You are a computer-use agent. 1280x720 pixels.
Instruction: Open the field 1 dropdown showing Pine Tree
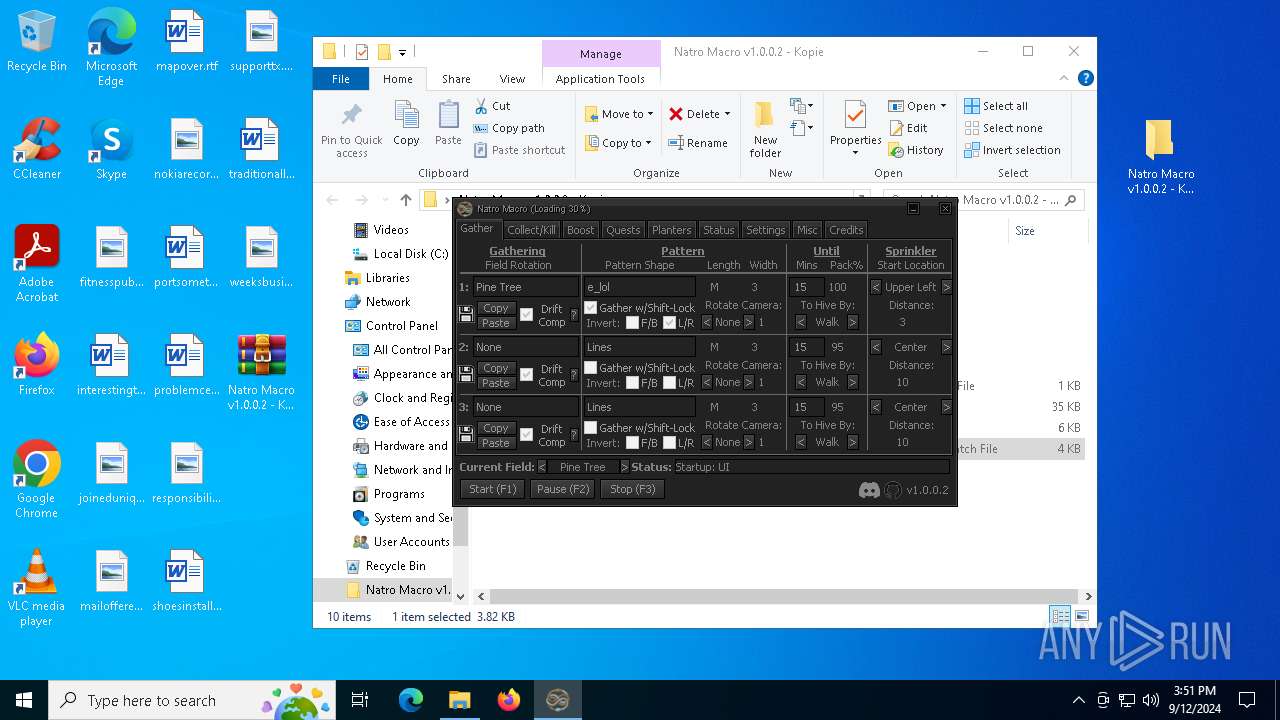526,287
